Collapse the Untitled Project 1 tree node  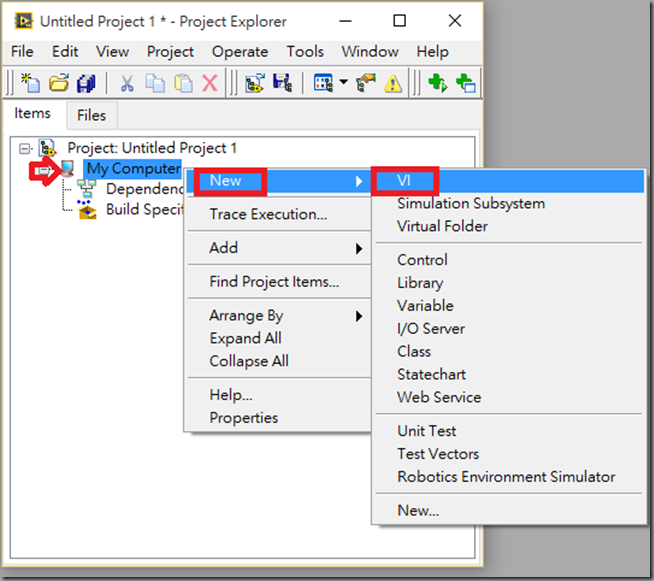point(25,148)
